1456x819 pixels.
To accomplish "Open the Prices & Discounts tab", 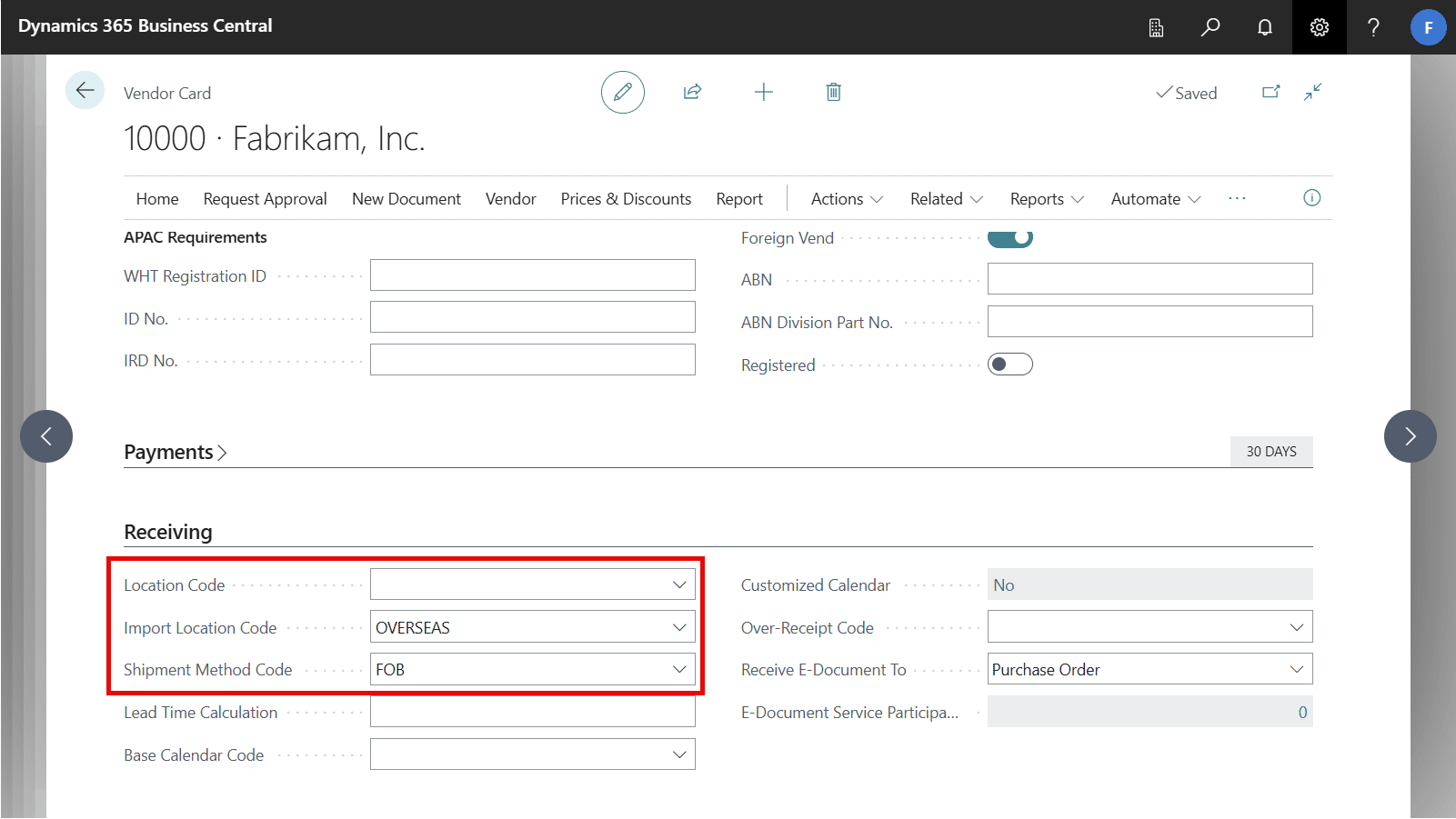I will tap(626, 199).
